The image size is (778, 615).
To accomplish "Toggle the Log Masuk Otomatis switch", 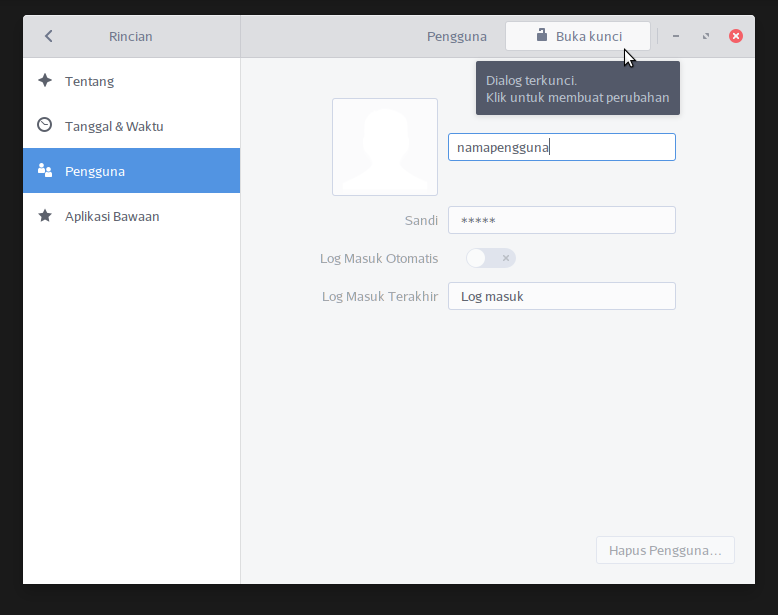I will [x=491, y=258].
